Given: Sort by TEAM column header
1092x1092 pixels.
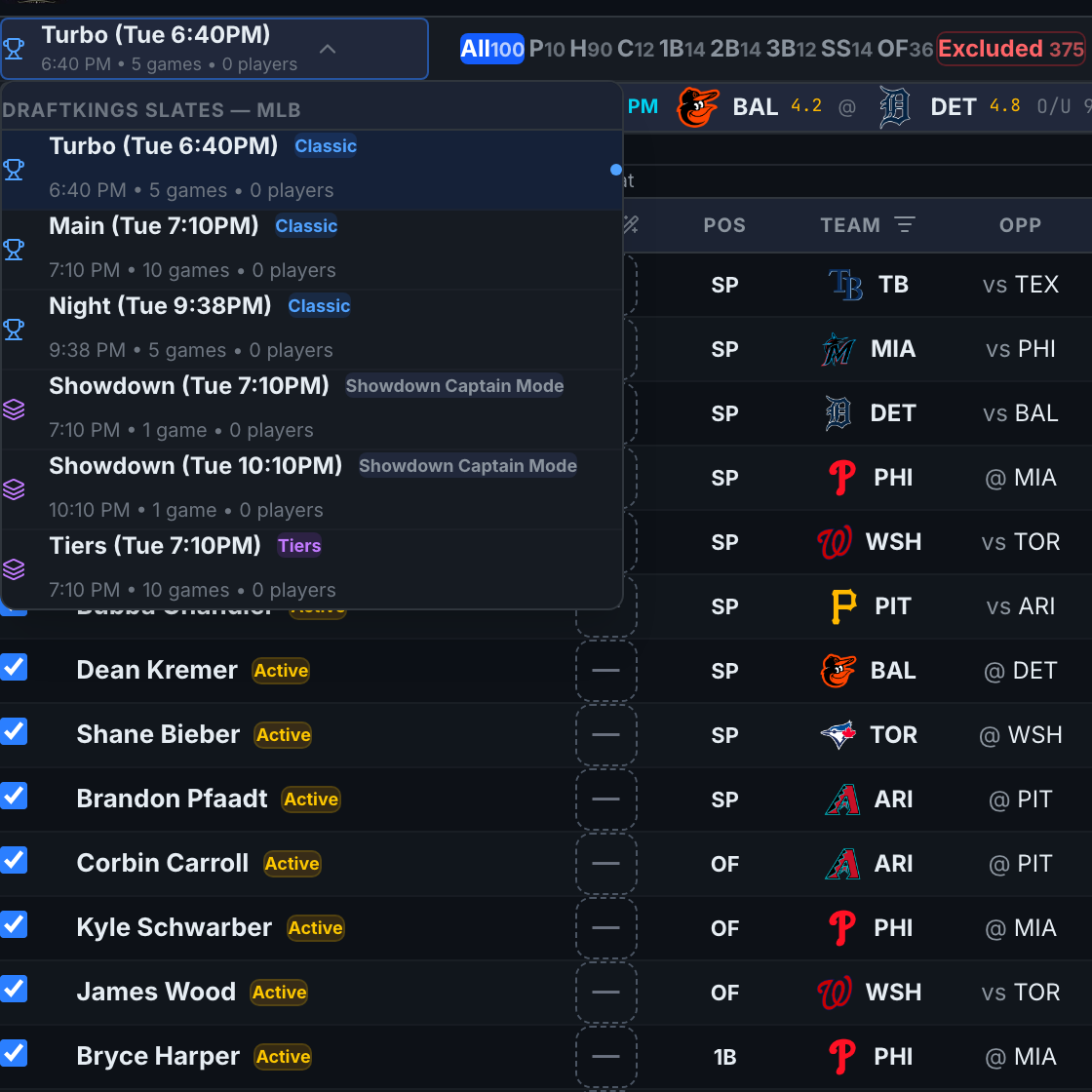Looking at the screenshot, I should (849, 225).
